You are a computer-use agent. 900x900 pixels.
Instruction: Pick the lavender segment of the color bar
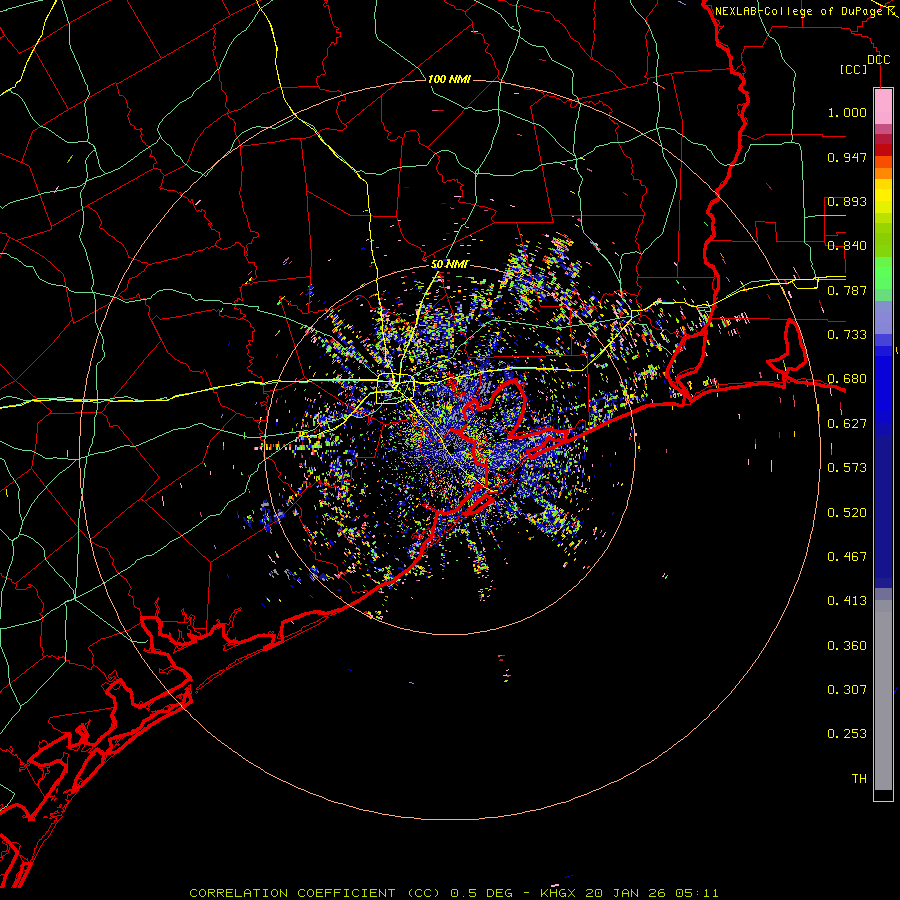(x=883, y=318)
